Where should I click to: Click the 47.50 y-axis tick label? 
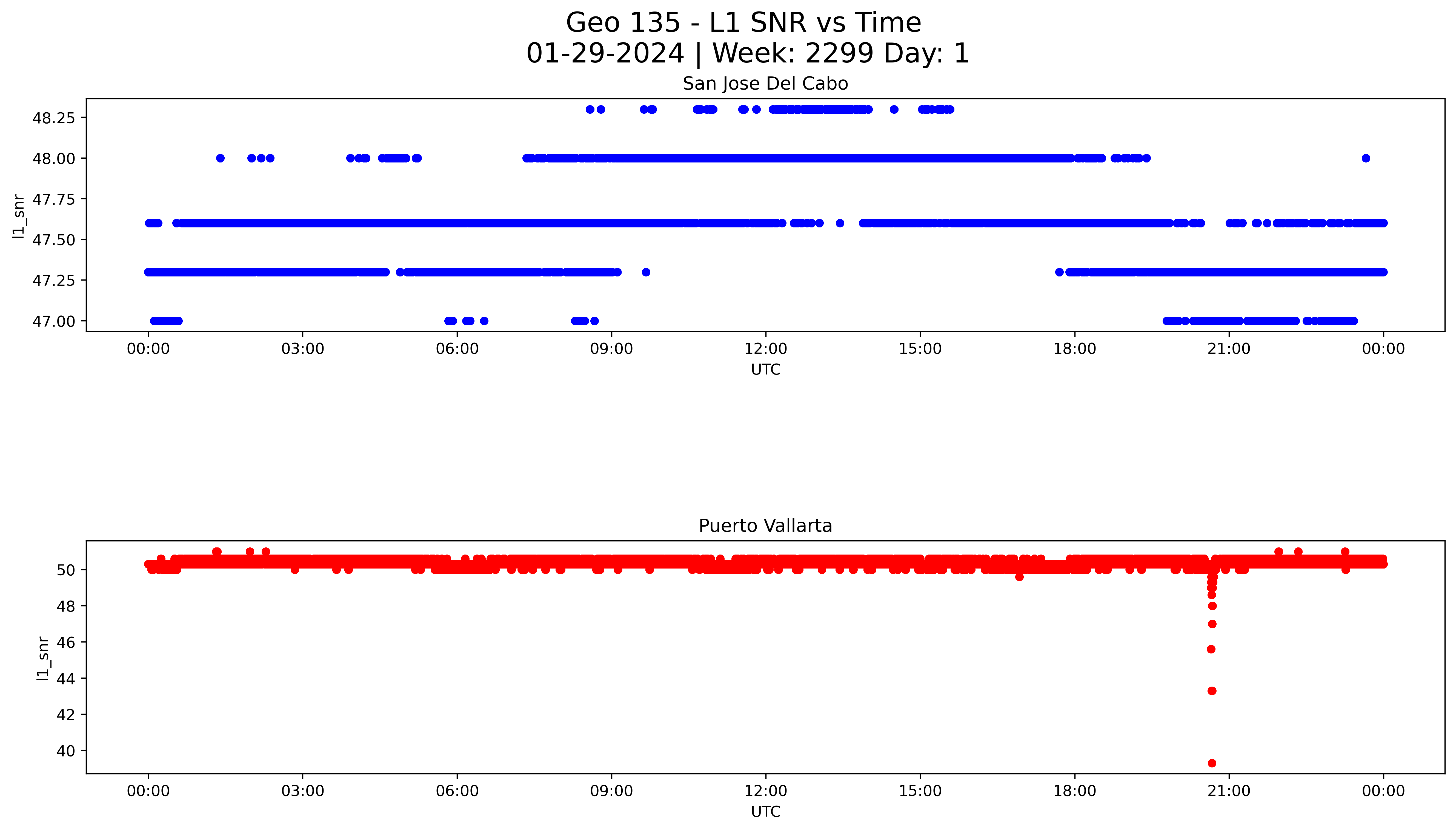pyautogui.click(x=54, y=240)
